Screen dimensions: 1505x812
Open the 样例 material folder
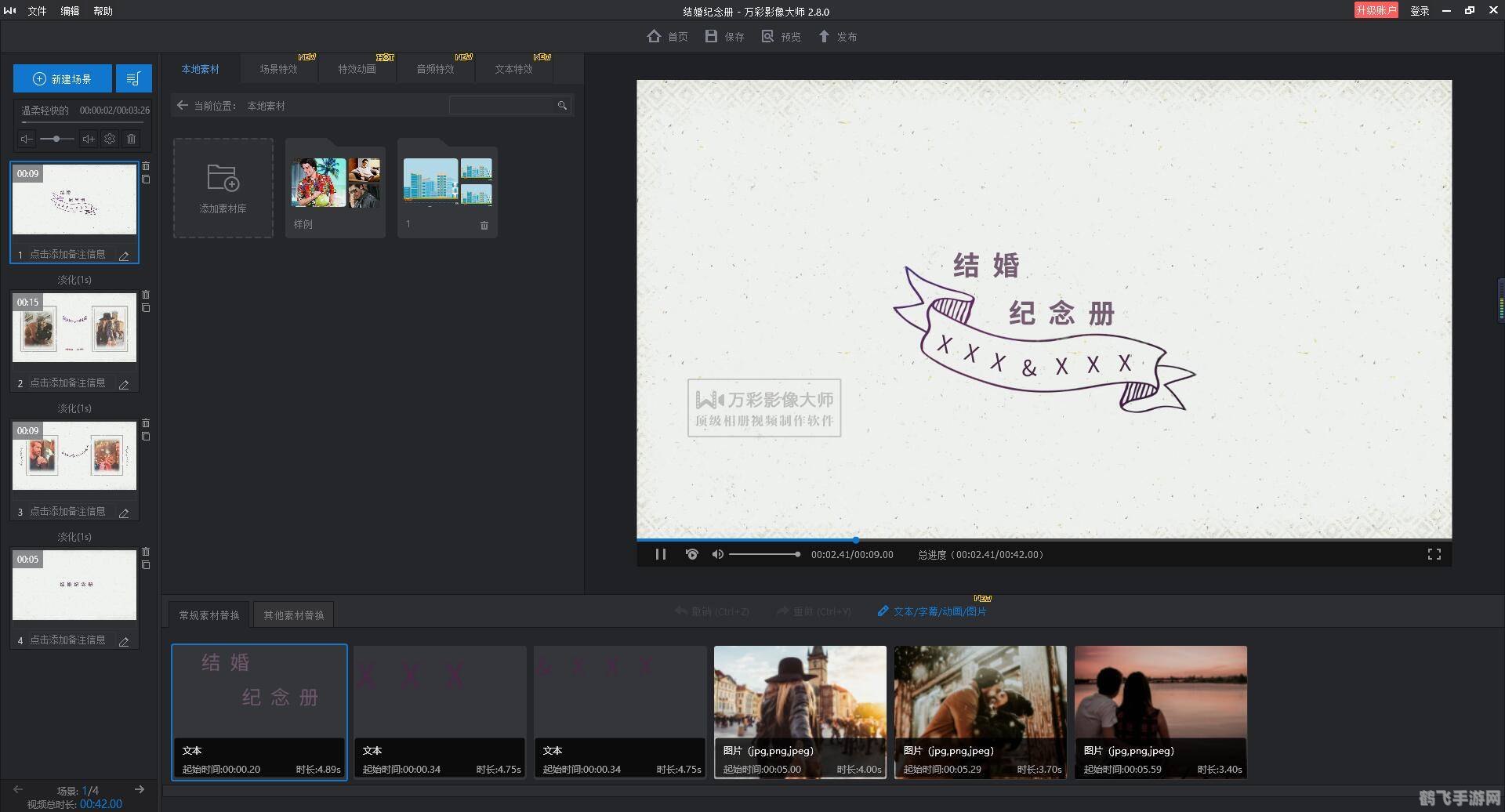point(335,188)
